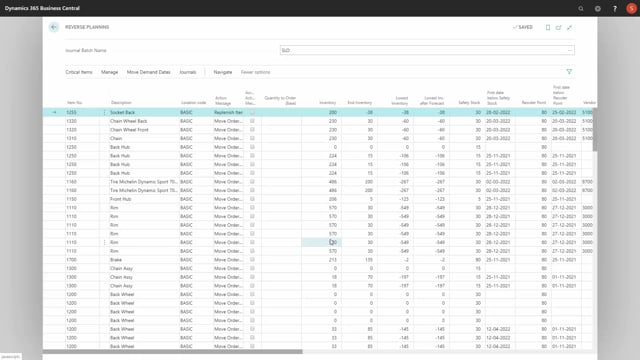640x360 pixels.
Task: Open the help question mark icon
Action: 615,8
